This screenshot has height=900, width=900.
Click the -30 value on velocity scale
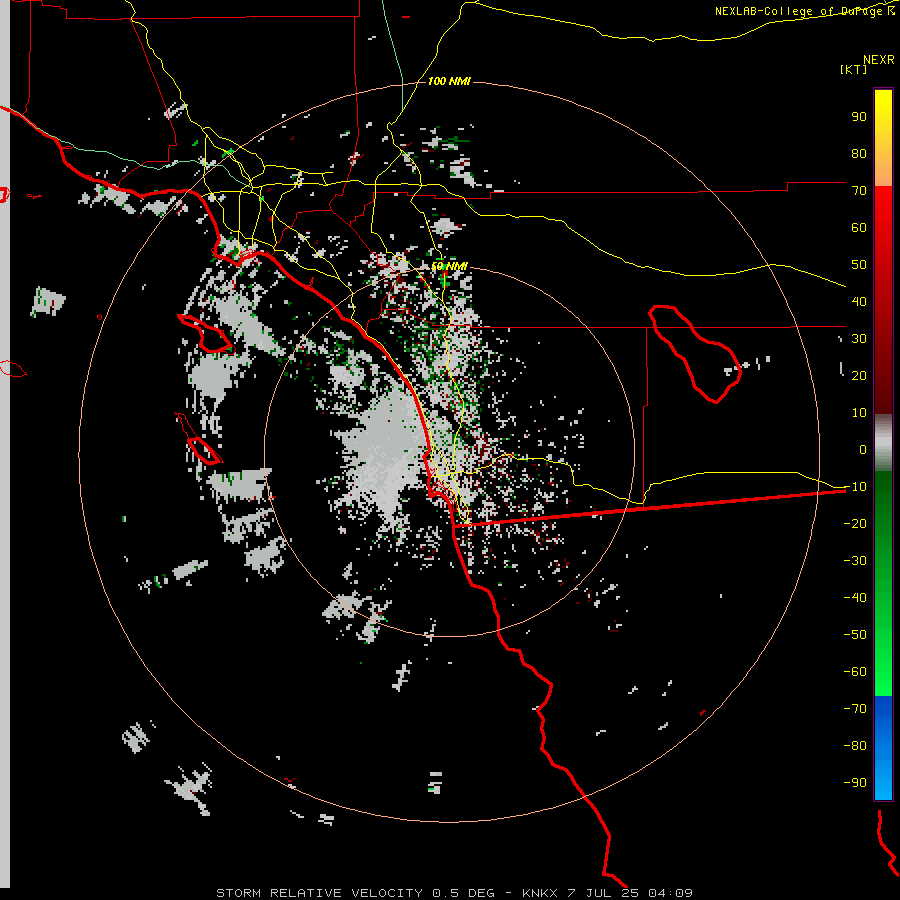pos(855,561)
